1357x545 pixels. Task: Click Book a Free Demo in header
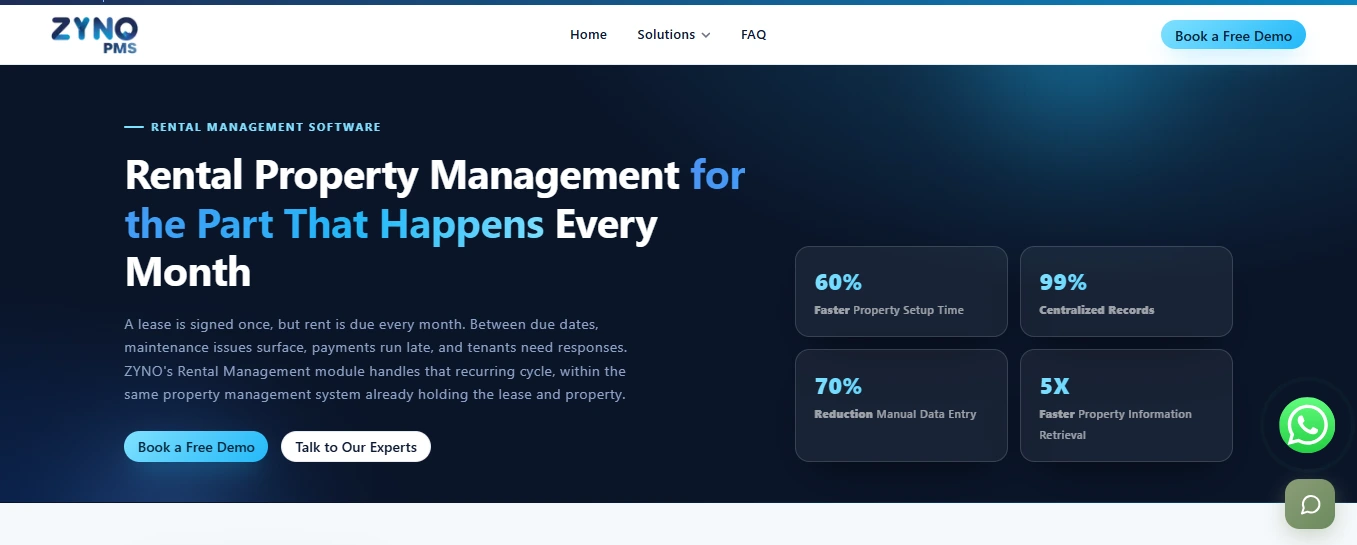click(x=1233, y=35)
